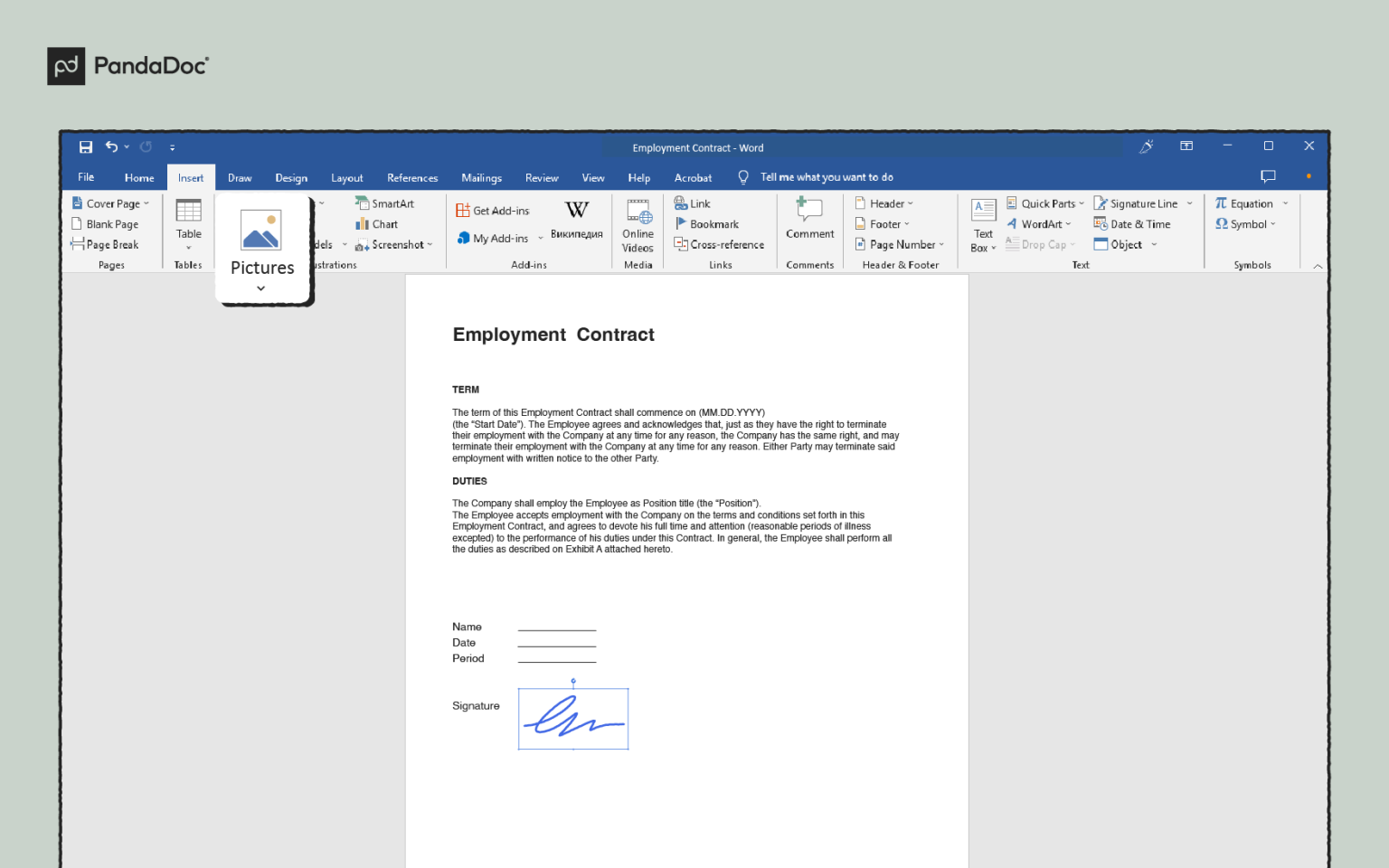This screenshot has height=868, width=1389.
Task: Insert a SmartArt graphic
Action: click(x=387, y=203)
